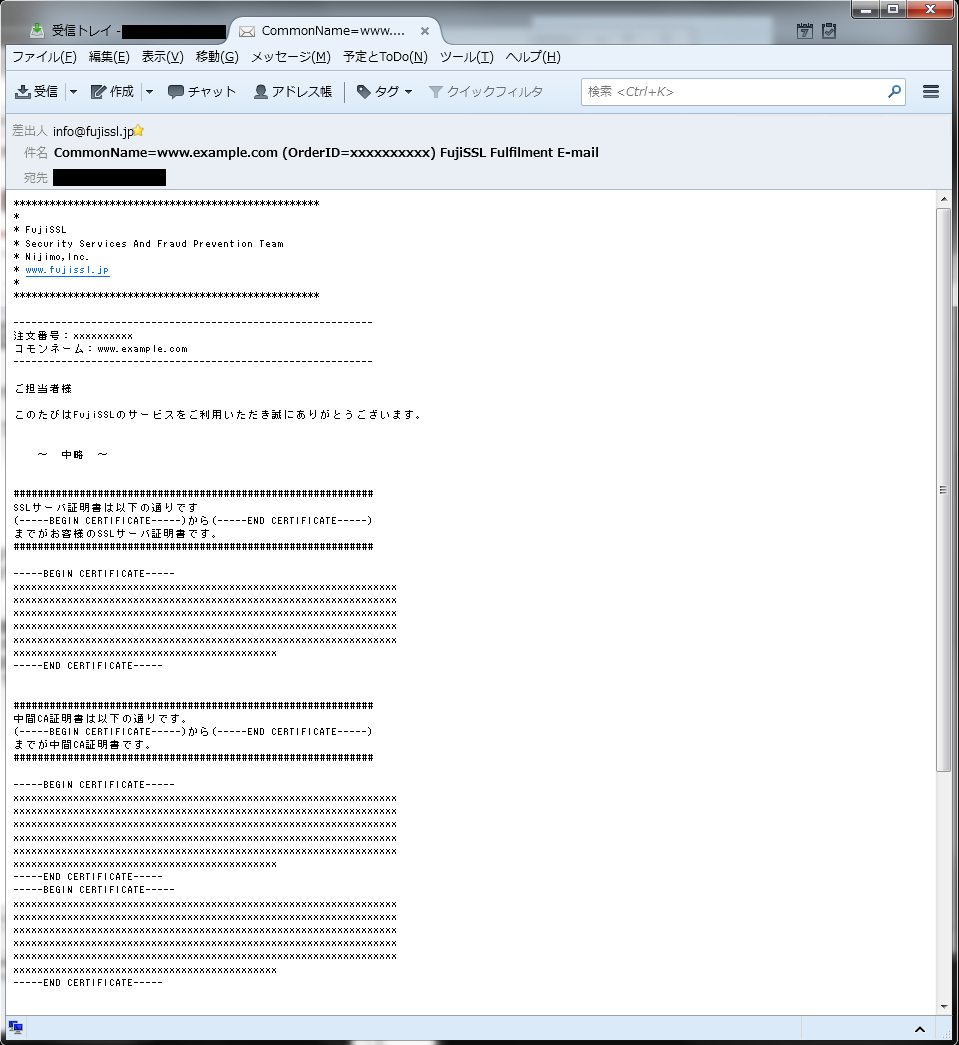The image size is (959, 1045).
Task: Click the online status icon in status bar
Action: (x=15, y=1028)
